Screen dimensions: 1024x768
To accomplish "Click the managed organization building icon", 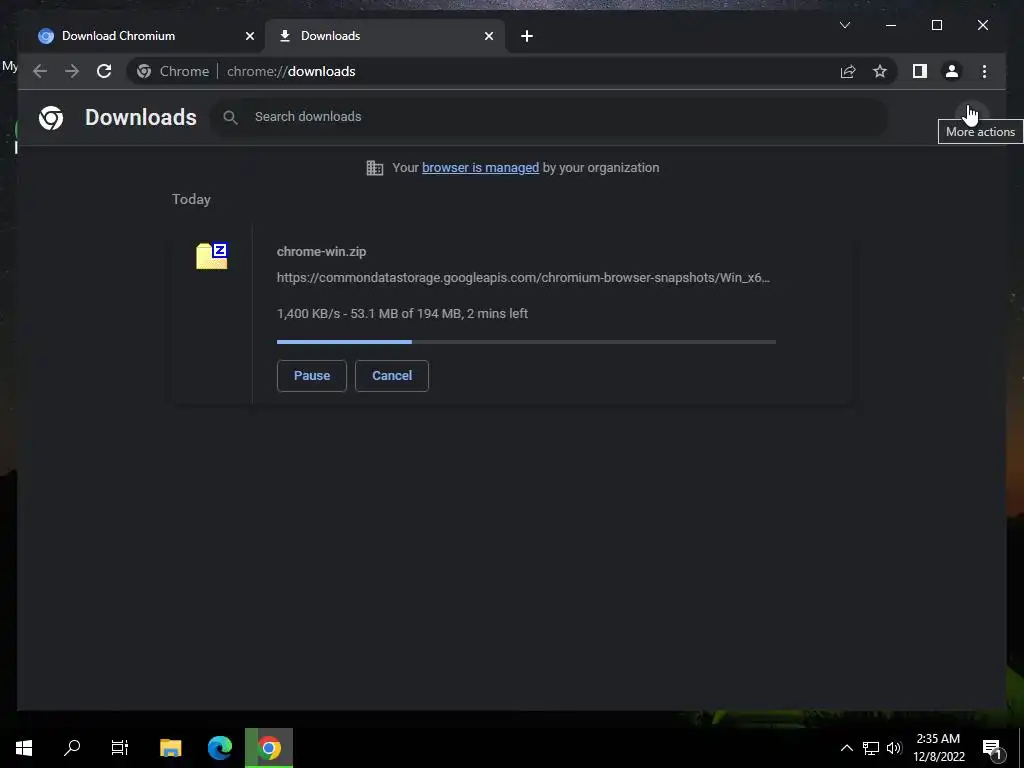I will coord(375,168).
